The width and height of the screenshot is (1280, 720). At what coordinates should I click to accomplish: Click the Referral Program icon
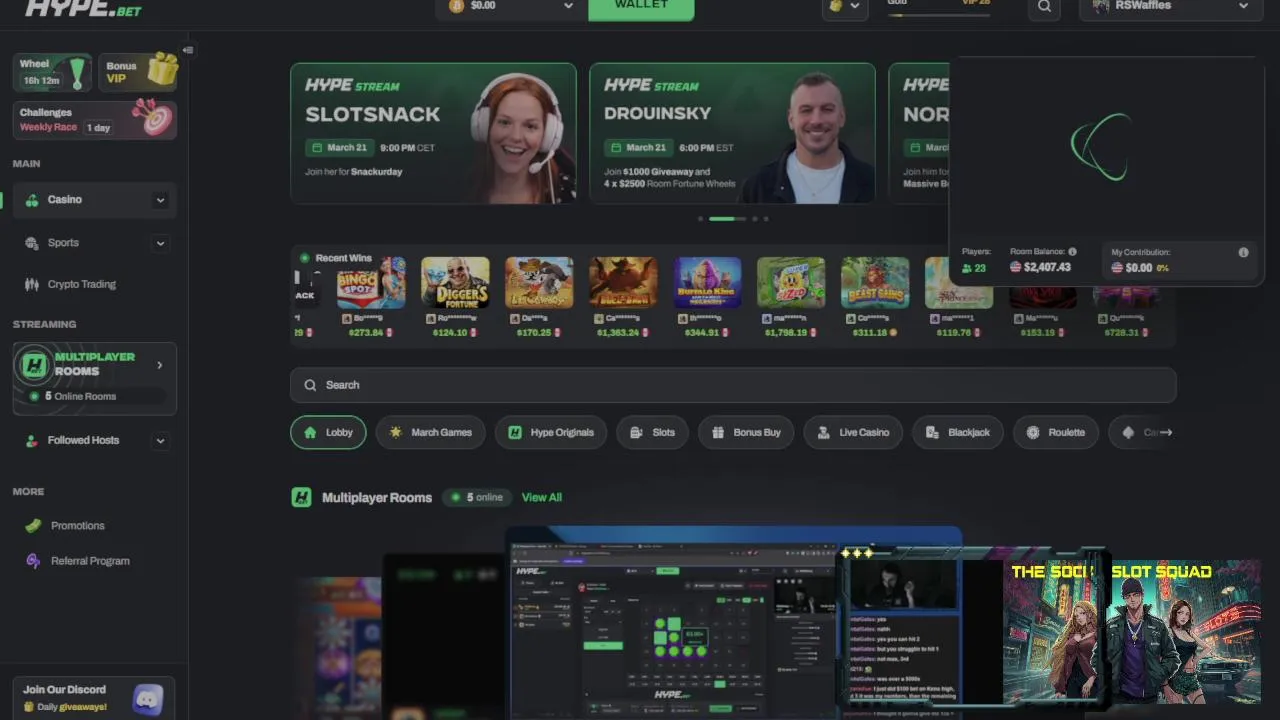[x=33, y=561]
